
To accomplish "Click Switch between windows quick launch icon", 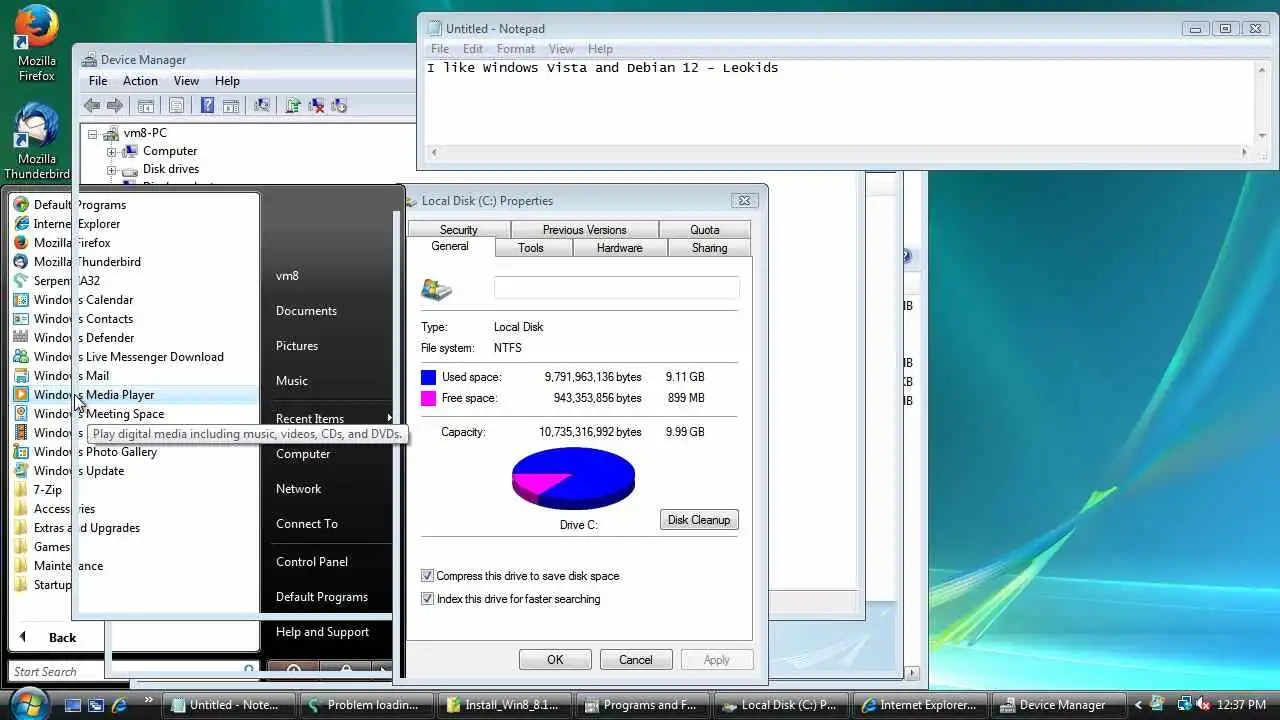I will (96, 705).
